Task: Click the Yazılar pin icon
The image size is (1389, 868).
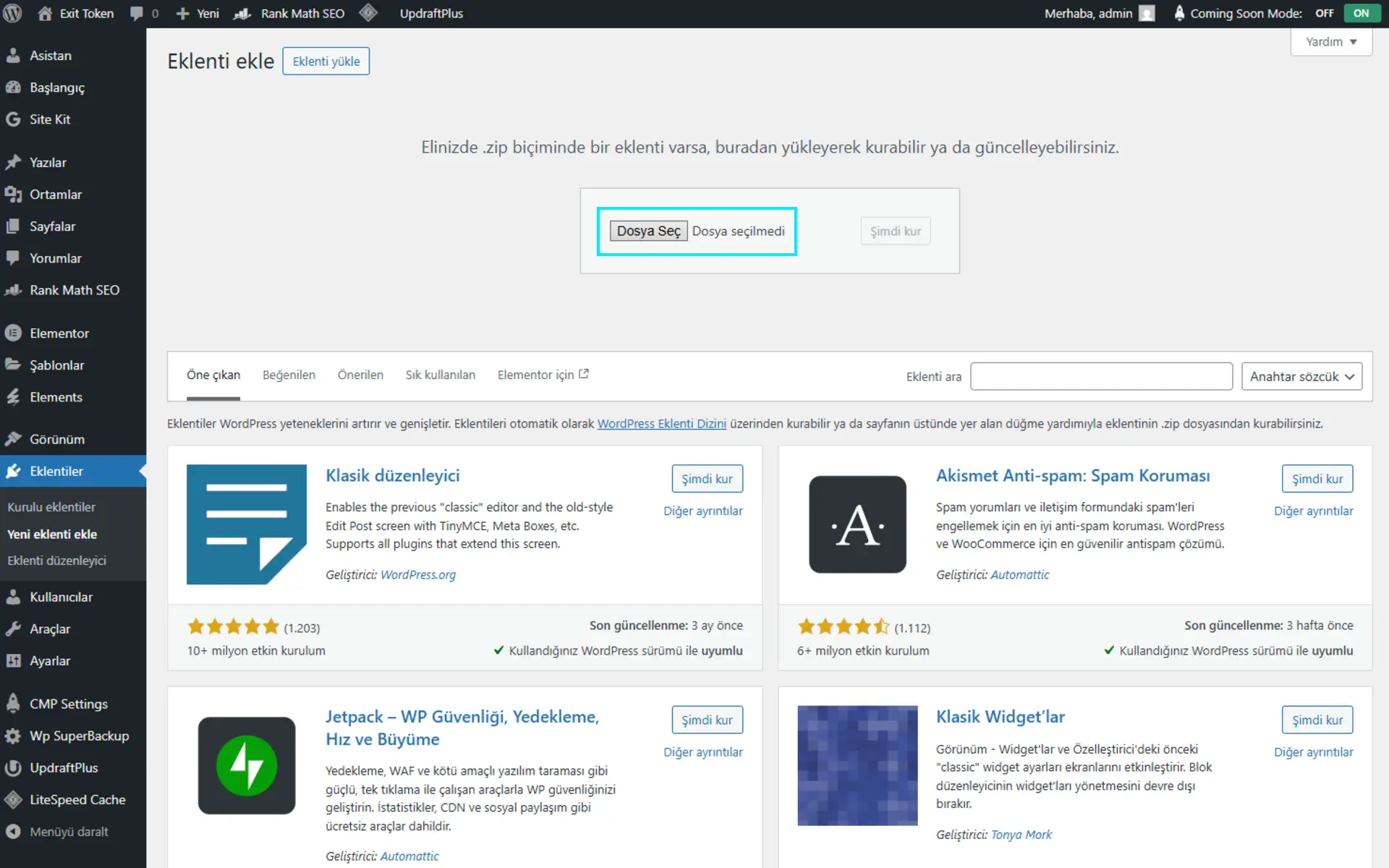Action: [x=13, y=163]
